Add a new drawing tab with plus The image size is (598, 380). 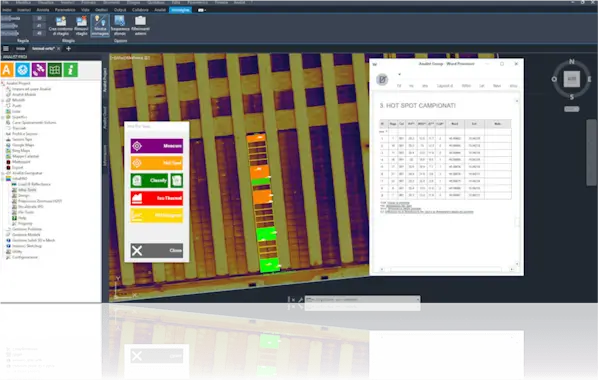(x=69, y=48)
